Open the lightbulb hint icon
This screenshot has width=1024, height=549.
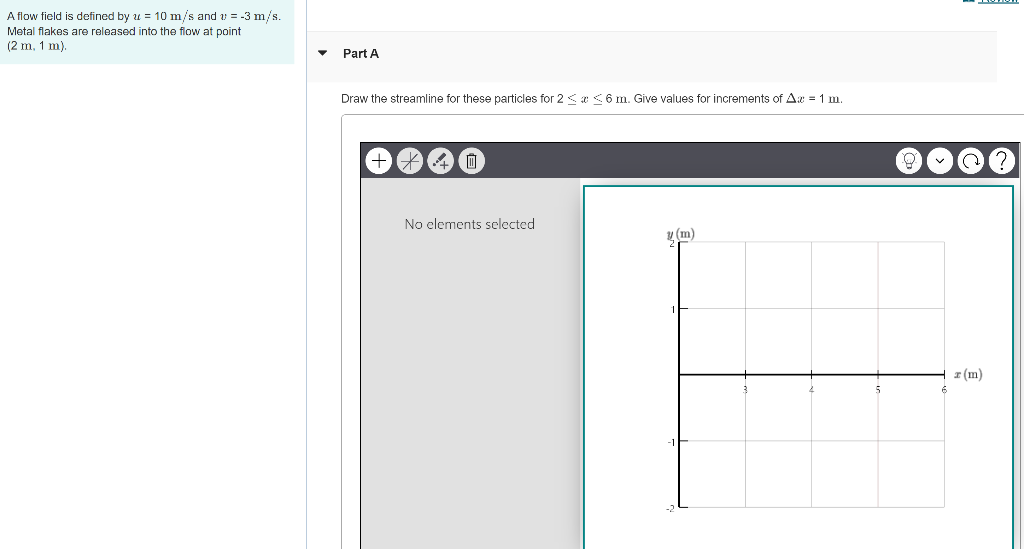tap(908, 161)
